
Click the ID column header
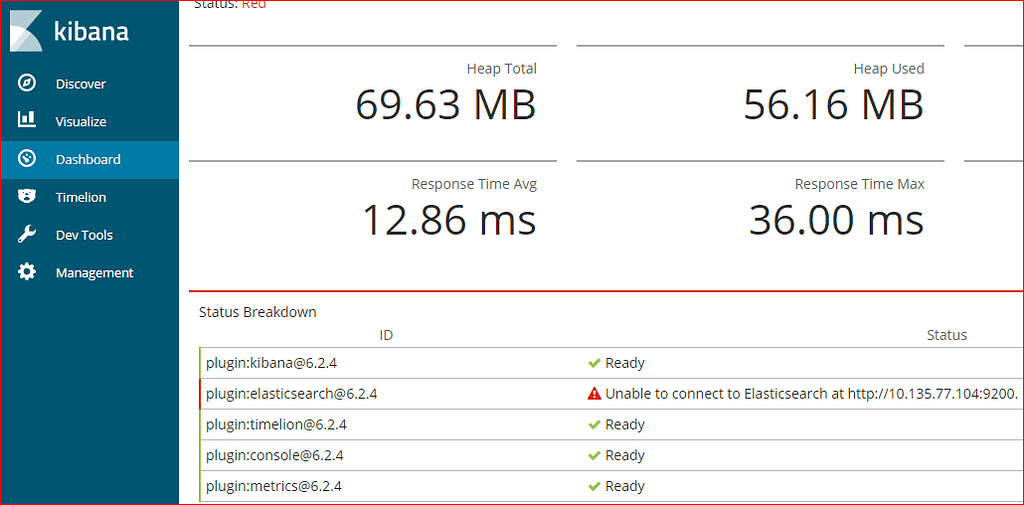point(386,335)
